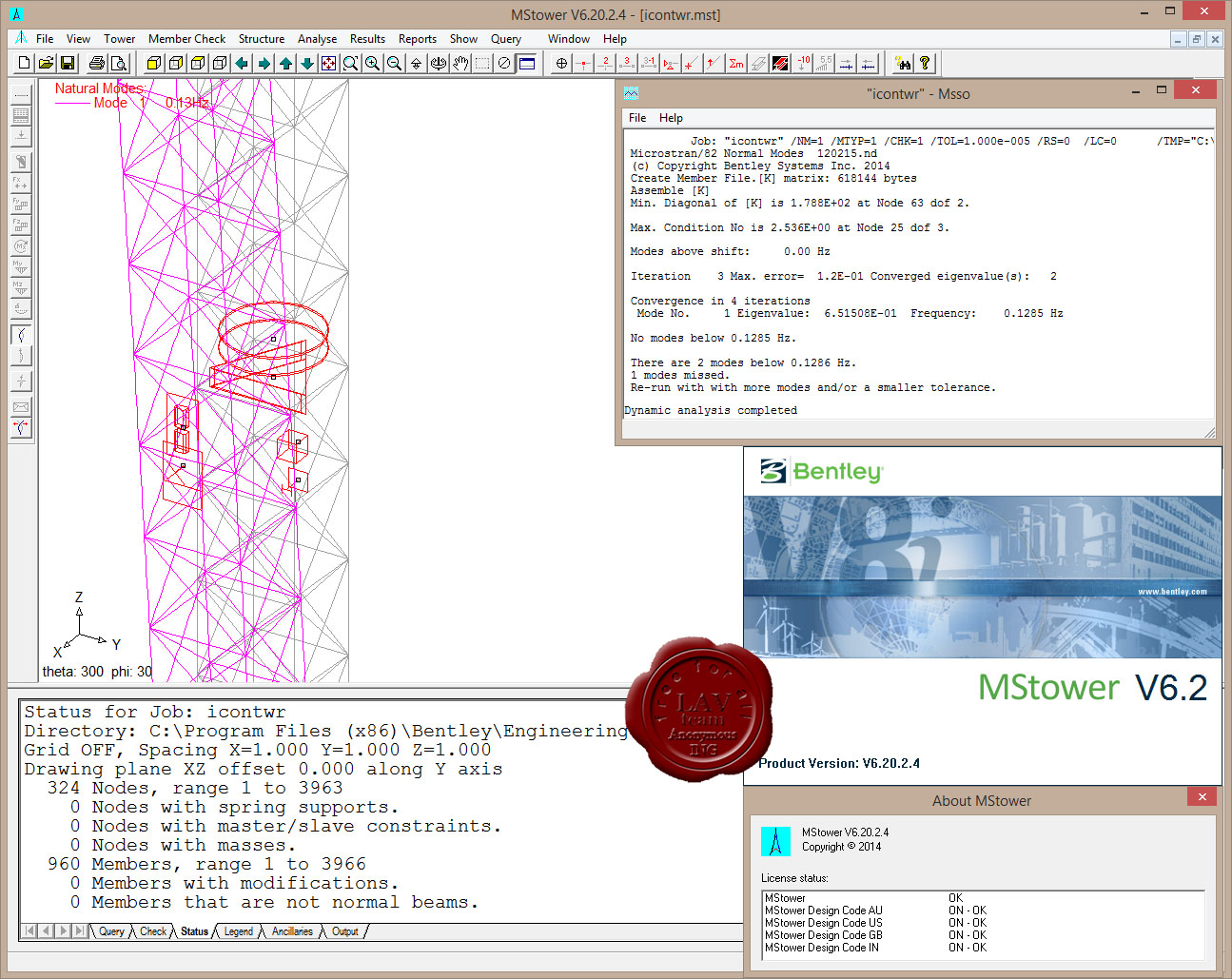Toggle the mode shape display button
Viewport: 1232px width, 979px height.
[x=21, y=335]
